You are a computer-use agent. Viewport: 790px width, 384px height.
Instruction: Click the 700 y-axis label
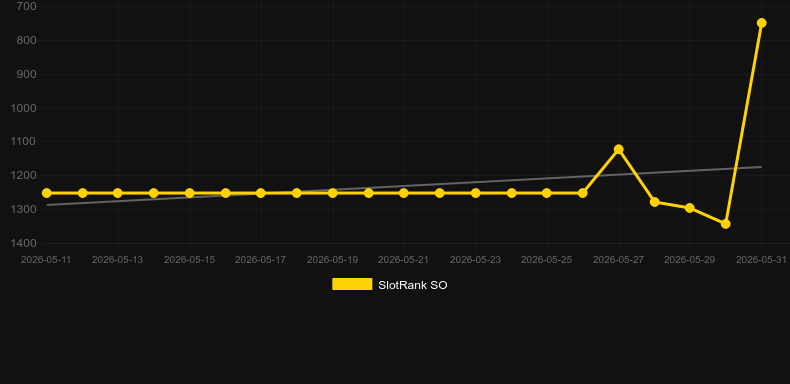point(27,7)
